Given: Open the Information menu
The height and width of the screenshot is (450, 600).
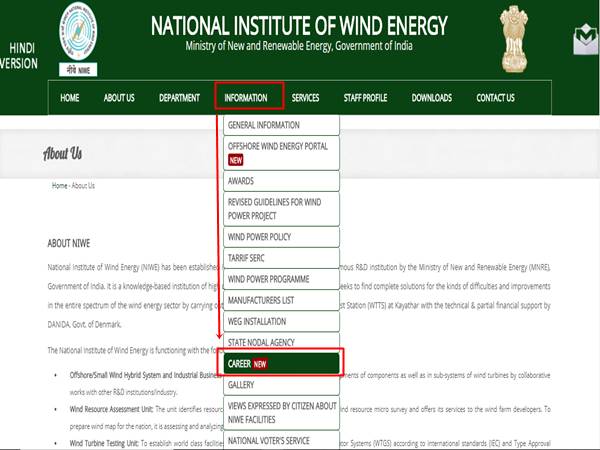Looking at the screenshot, I should pyautogui.click(x=246, y=98).
